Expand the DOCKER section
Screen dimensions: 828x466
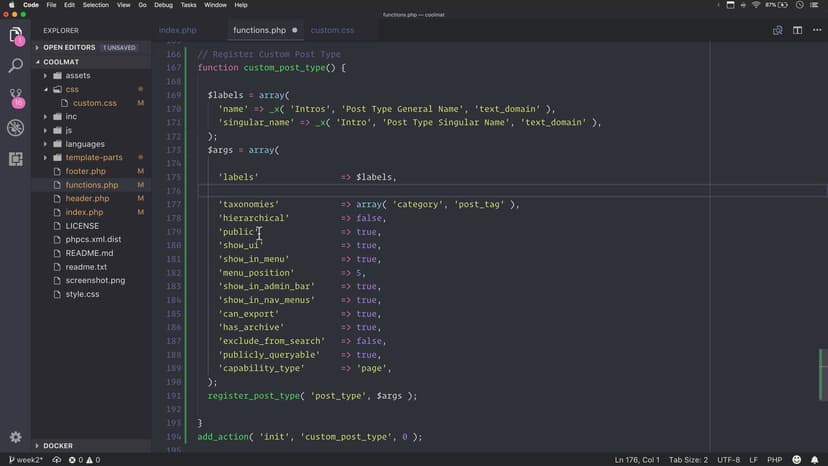click(x=57, y=446)
